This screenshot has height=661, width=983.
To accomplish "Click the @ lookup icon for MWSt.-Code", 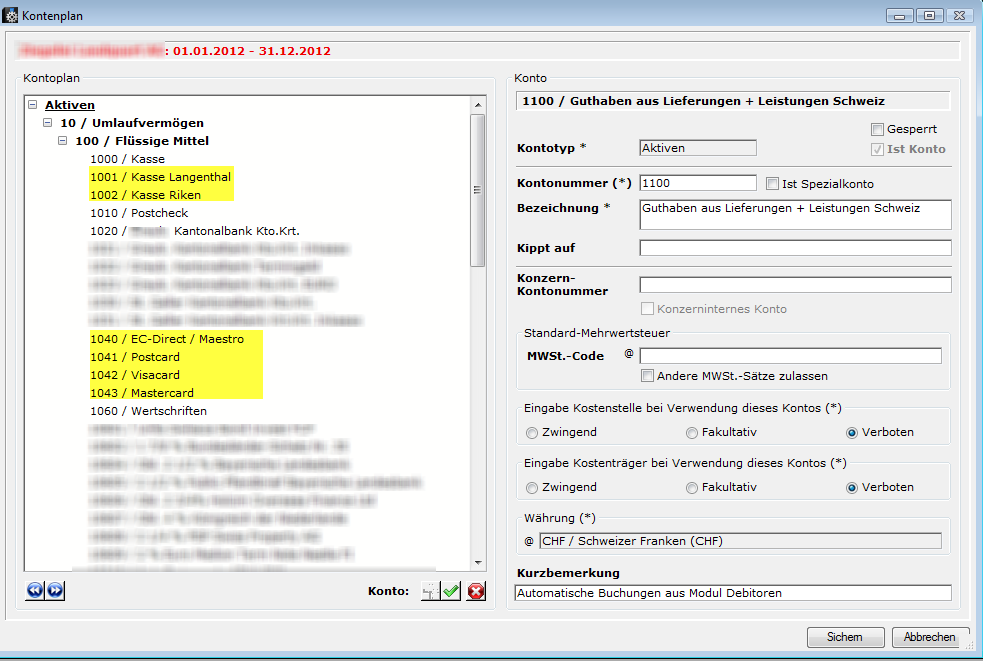I will [x=629, y=354].
